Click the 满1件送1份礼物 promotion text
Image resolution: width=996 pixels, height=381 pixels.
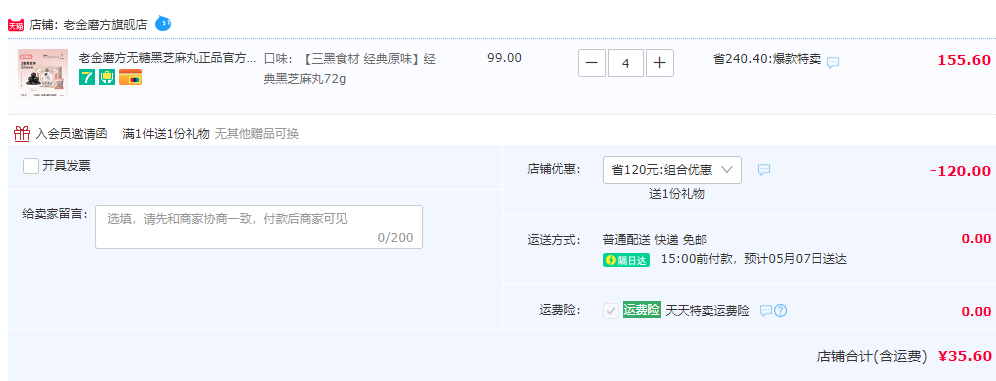click(166, 134)
